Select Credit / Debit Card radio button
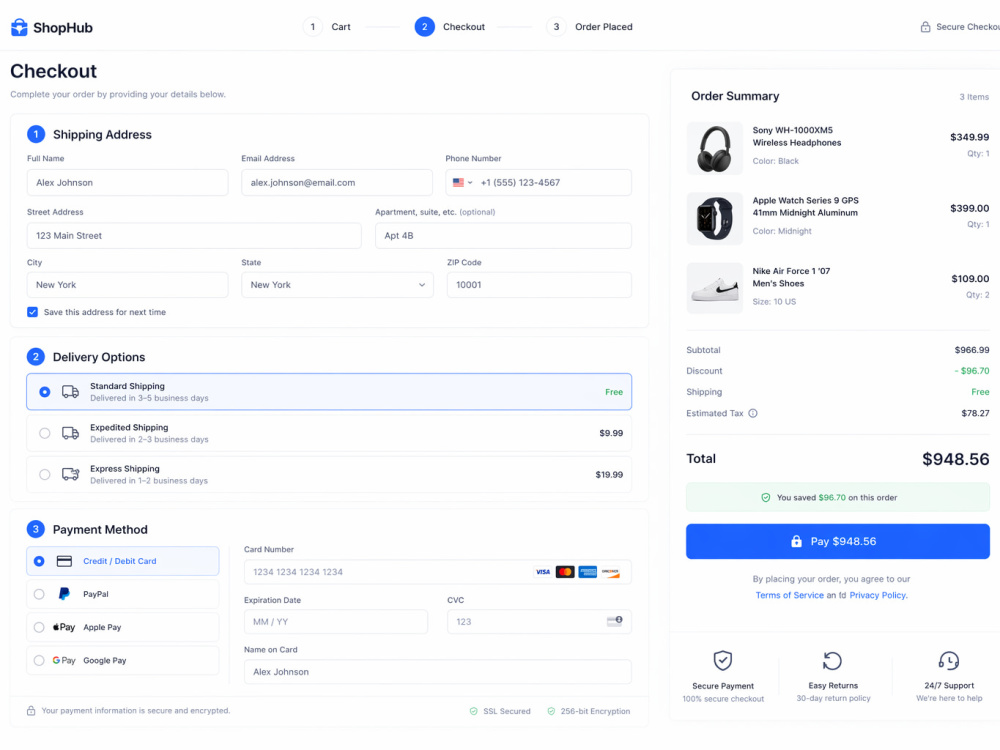Viewport: 1000px width, 750px height. (x=39, y=561)
